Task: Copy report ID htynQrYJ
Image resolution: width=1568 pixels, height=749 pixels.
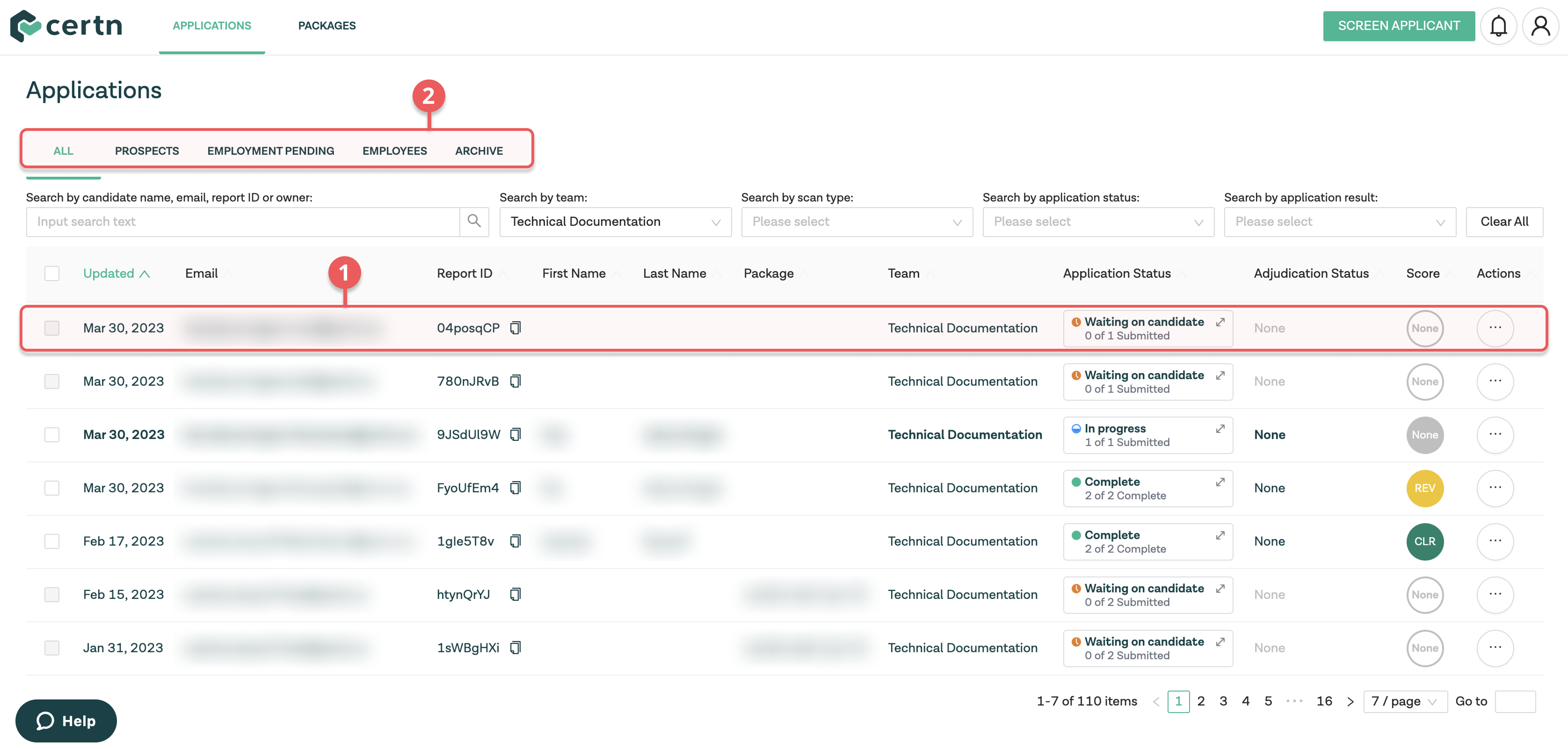Action: (515, 594)
